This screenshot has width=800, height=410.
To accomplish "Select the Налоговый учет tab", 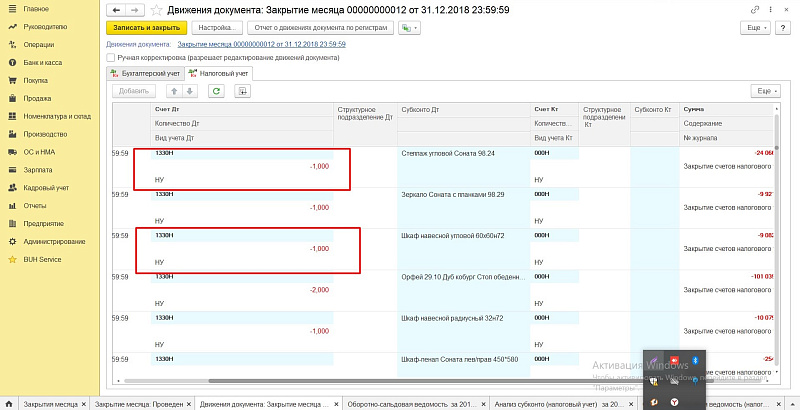I will [x=225, y=73].
